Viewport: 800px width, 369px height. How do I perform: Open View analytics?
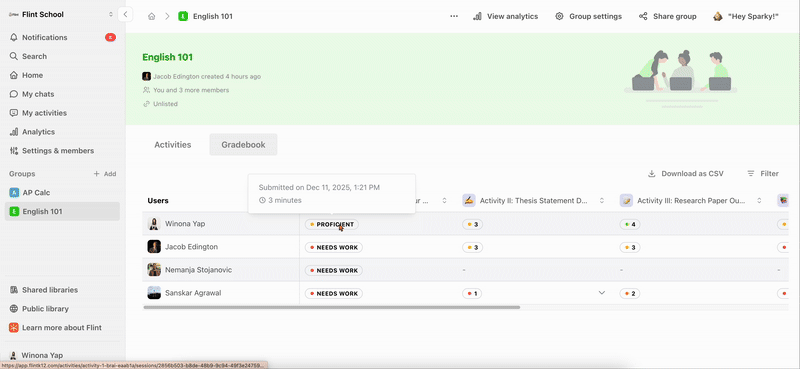[506, 16]
